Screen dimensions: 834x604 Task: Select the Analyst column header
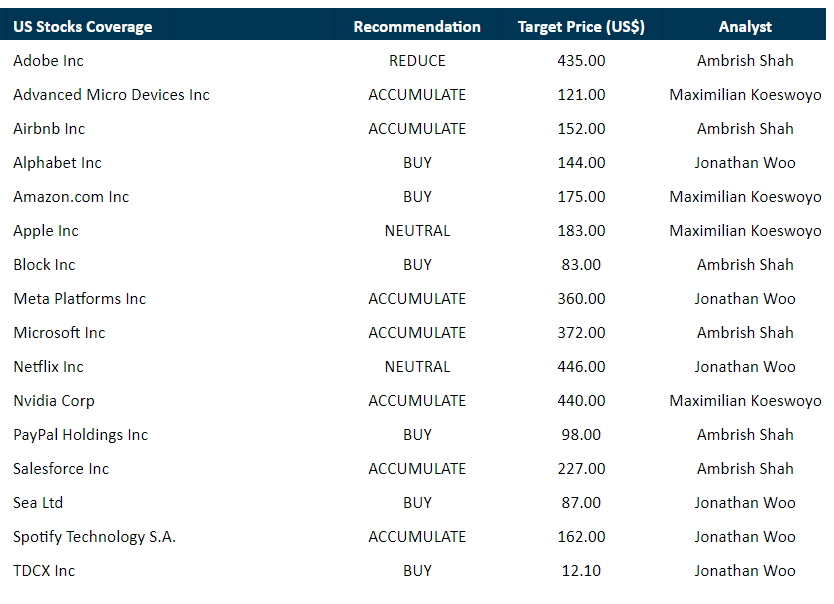pos(745,27)
